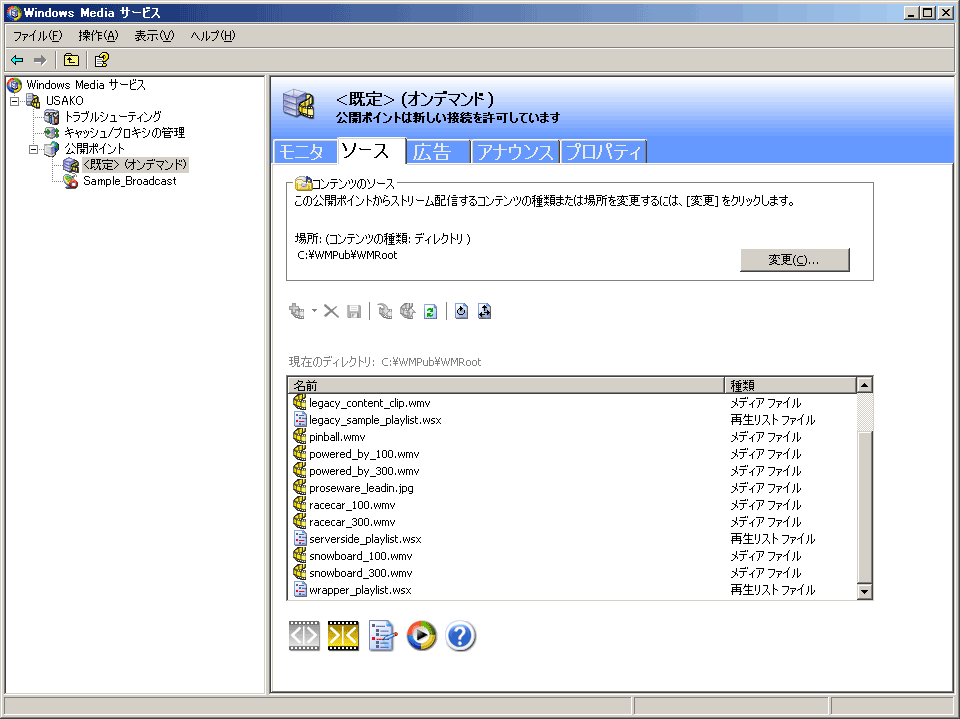Collapse the USAKO server node
The height and width of the screenshot is (719, 960).
(x=15, y=101)
